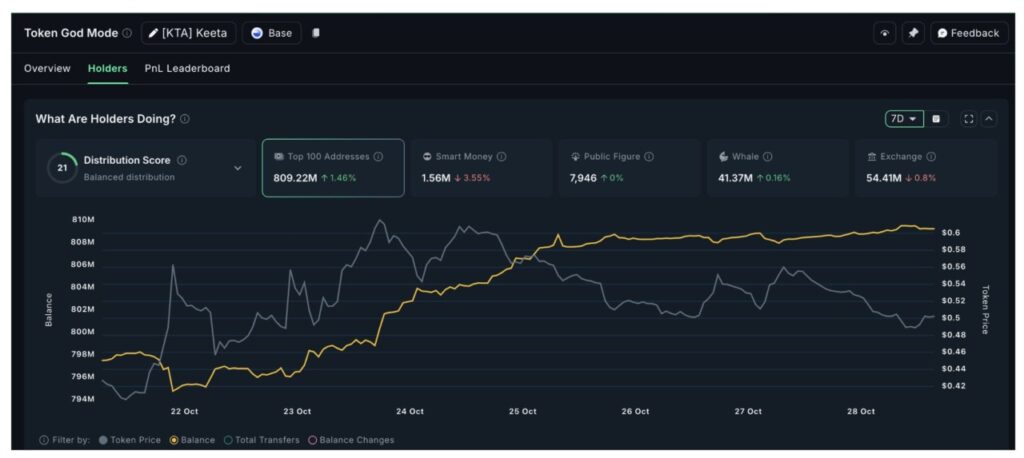This screenshot has height=458, width=1024.
Task: Collapse the What Are Holders Doing panel
Action: pyautogui.click(x=988, y=119)
